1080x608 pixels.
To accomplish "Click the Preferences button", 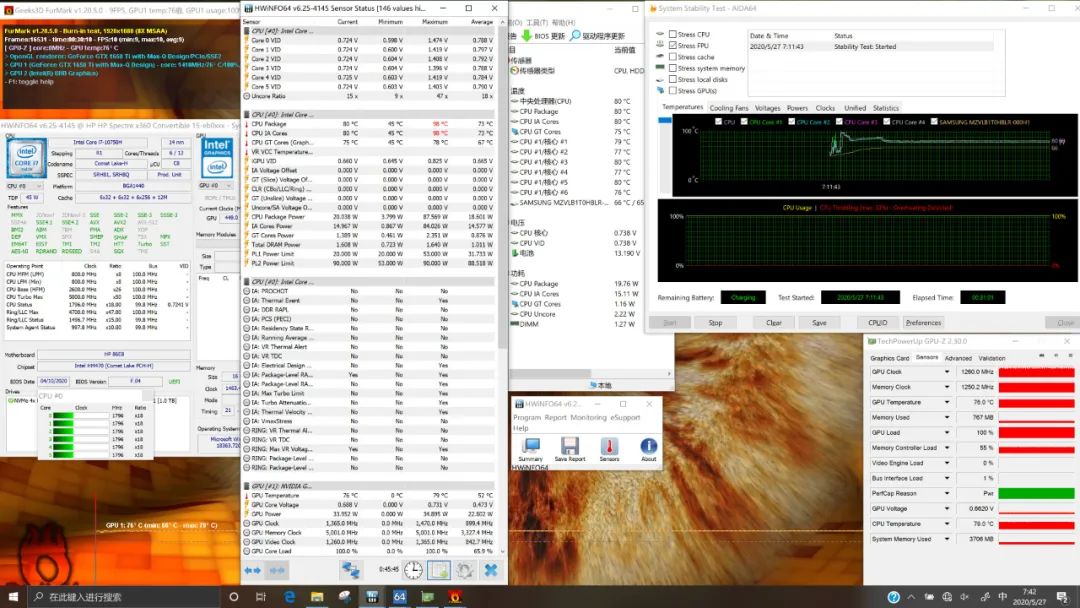I will pyautogui.click(x=923, y=323).
